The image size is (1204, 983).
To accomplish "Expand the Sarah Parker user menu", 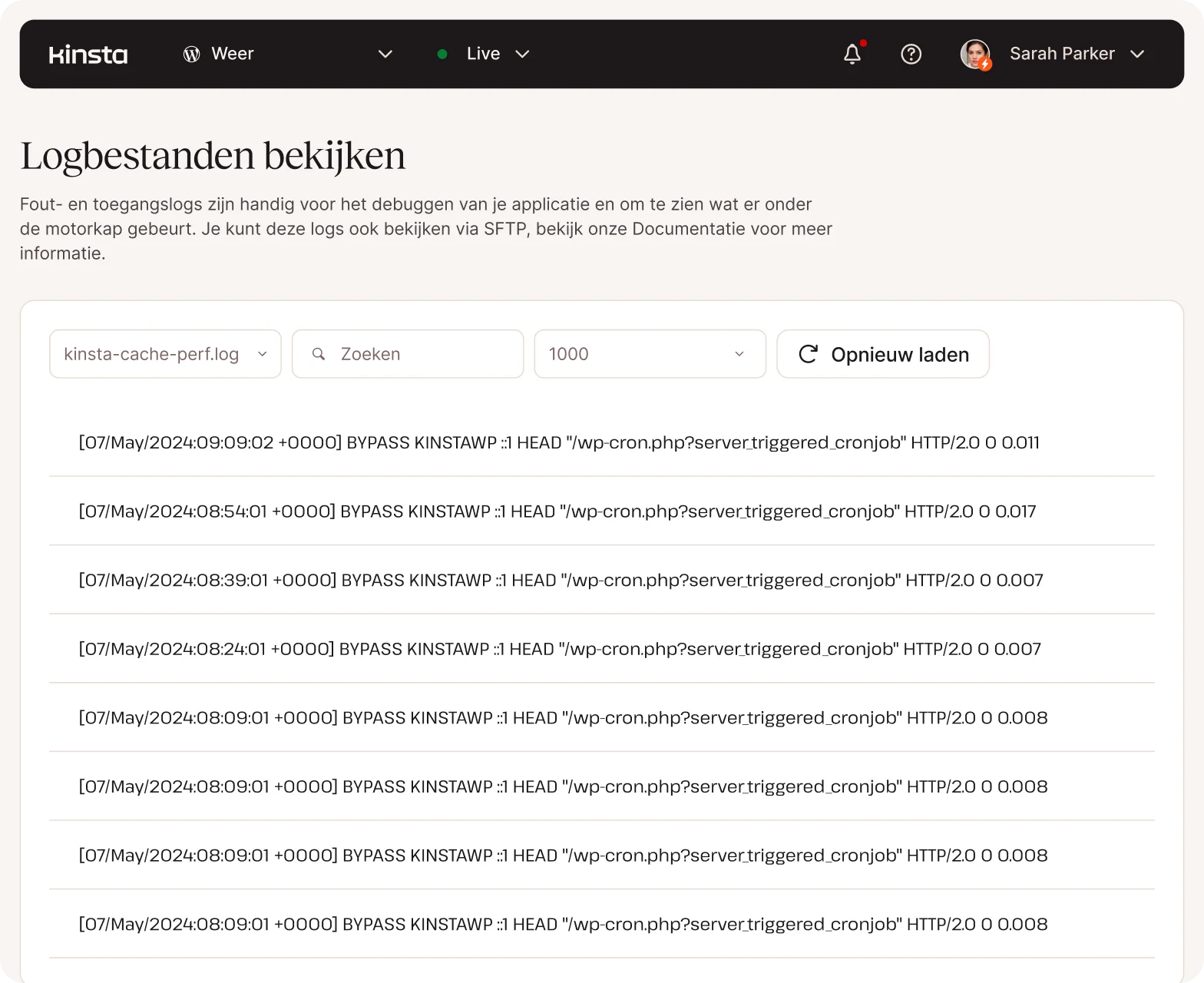I will coord(1137,54).
